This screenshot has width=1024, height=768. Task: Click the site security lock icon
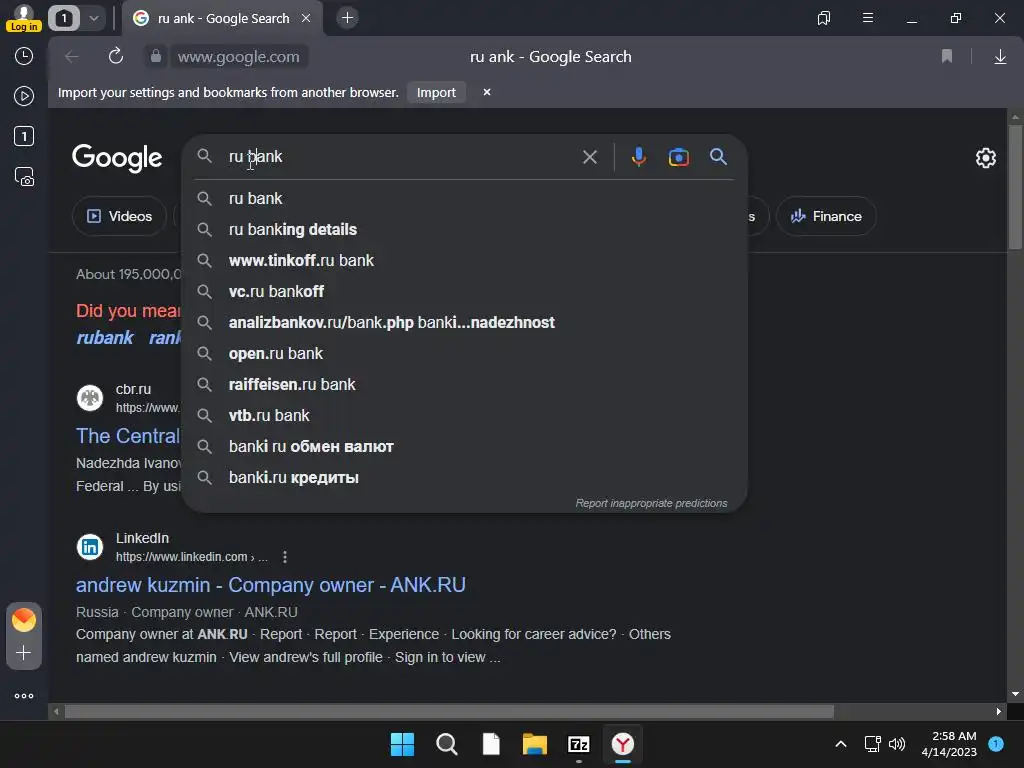click(x=155, y=56)
